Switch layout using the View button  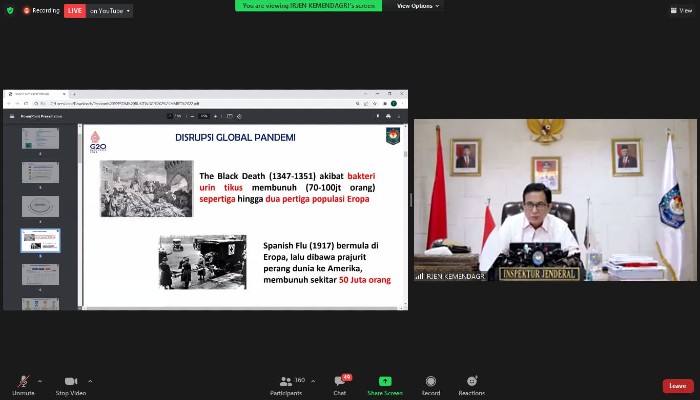point(677,10)
